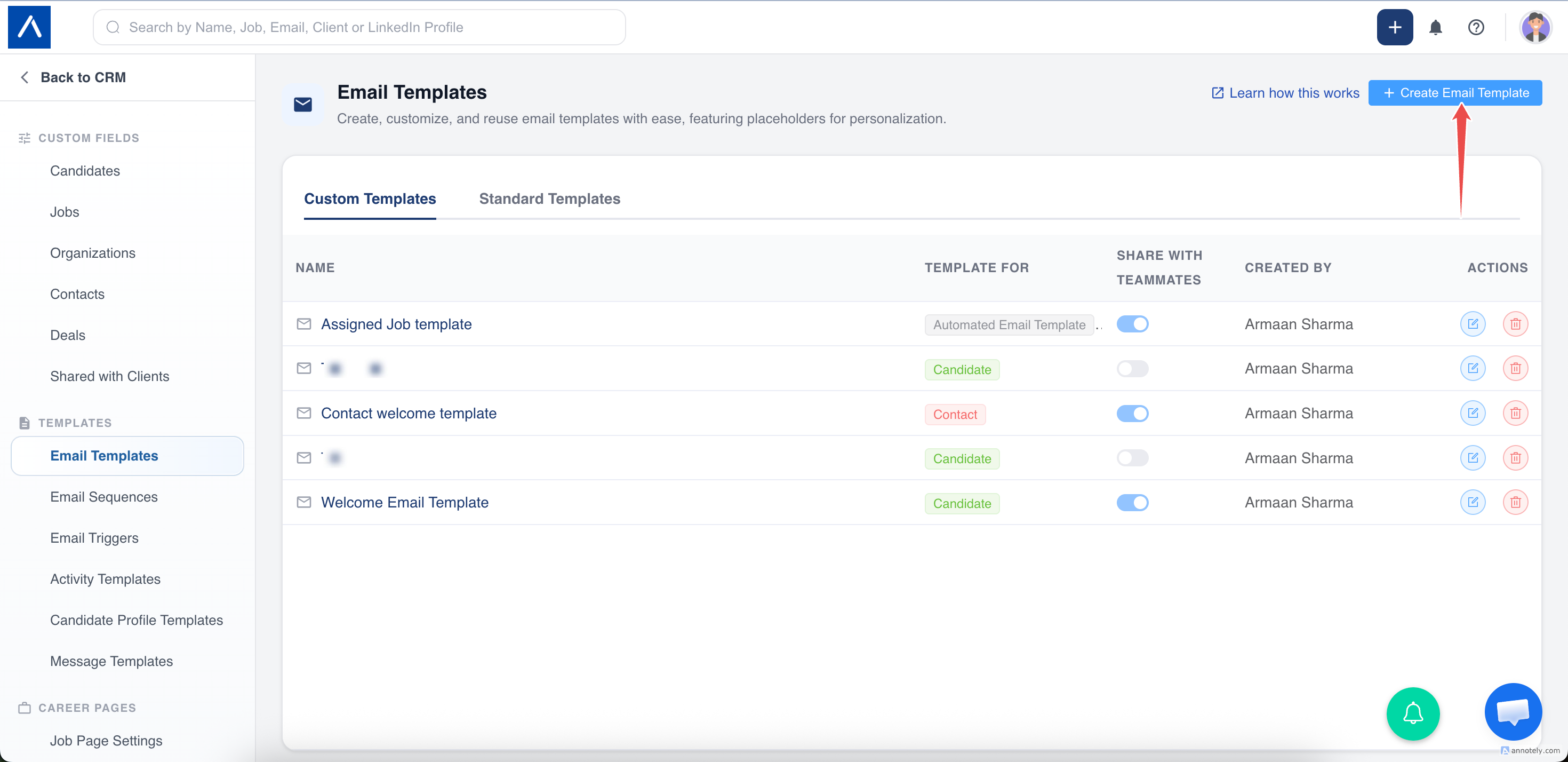Open Jobs custom fields
The height and width of the screenshot is (762, 1568).
click(65, 212)
